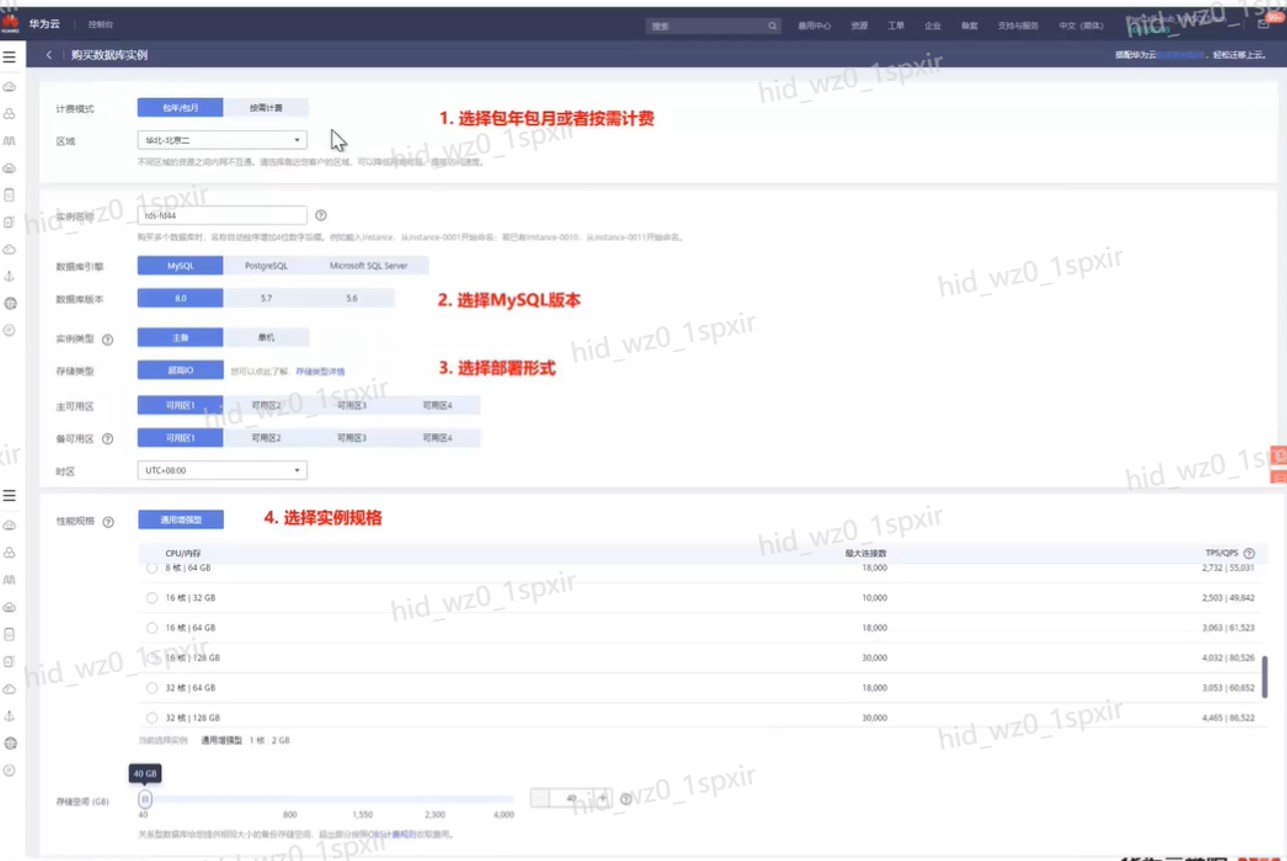This screenshot has width=1287, height=861.
Task: Click the CPU/内存 column header
Action: tap(183, 553)
